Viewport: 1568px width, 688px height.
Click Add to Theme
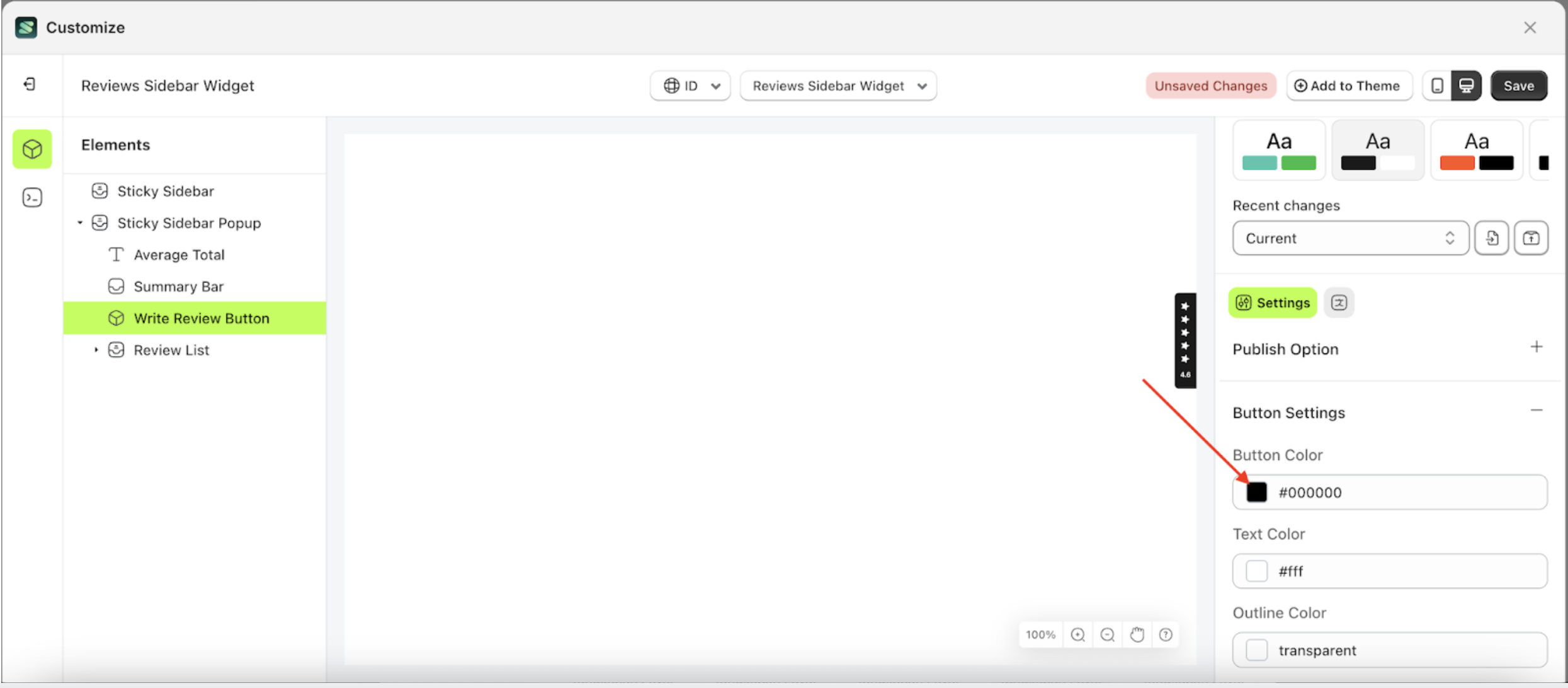pos(1349,86)
